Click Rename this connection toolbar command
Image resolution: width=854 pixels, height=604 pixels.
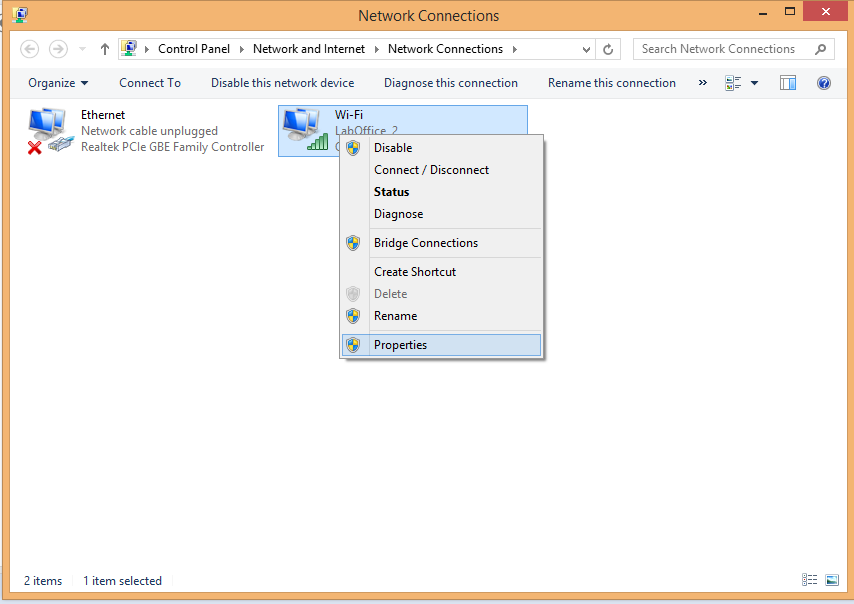[611, 83]
